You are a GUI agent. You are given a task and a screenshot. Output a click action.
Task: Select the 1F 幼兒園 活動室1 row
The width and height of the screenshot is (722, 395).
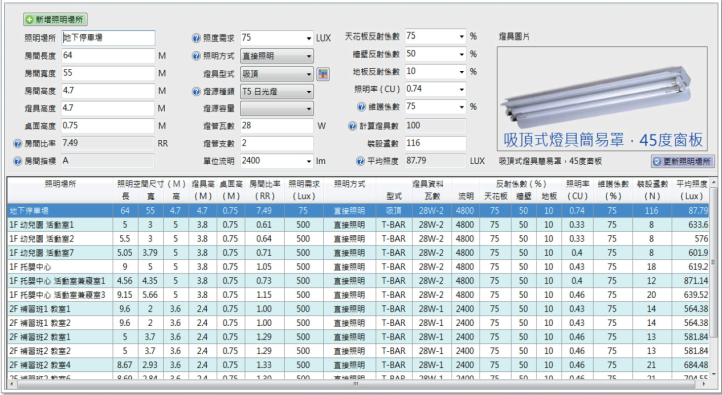[x=359, y=225]
